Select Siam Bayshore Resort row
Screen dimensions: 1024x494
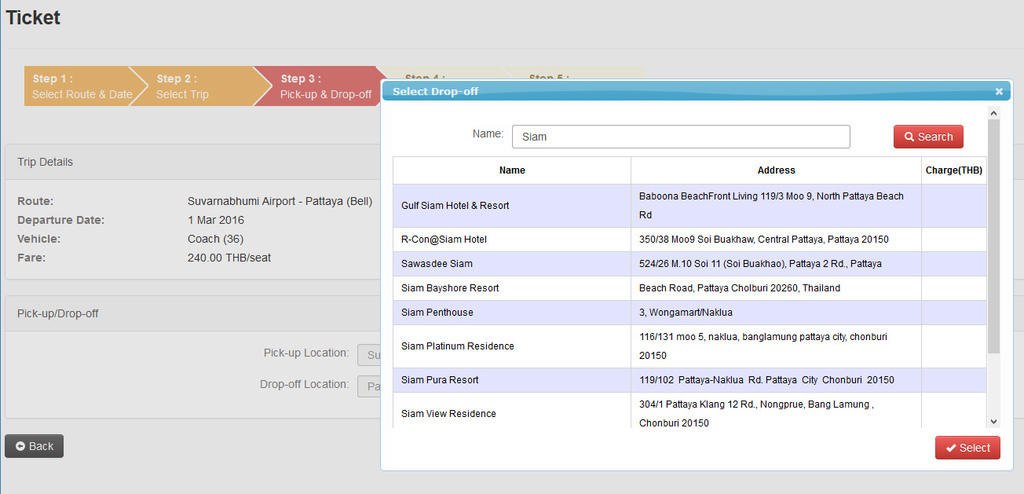(690, 288)
